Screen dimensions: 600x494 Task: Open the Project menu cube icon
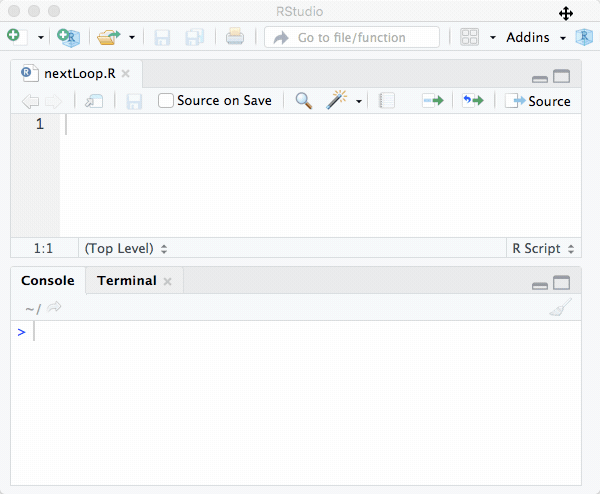584,37
